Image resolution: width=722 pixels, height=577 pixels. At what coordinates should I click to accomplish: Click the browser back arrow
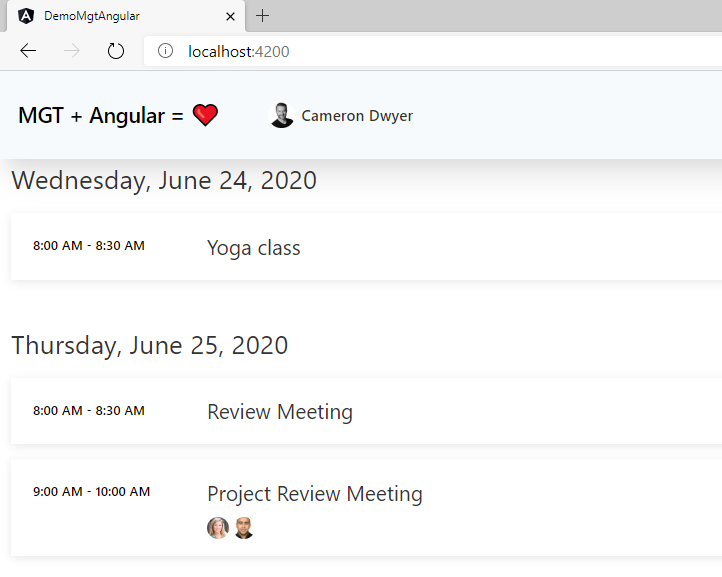pyautogui.click(x=28, y=51)
